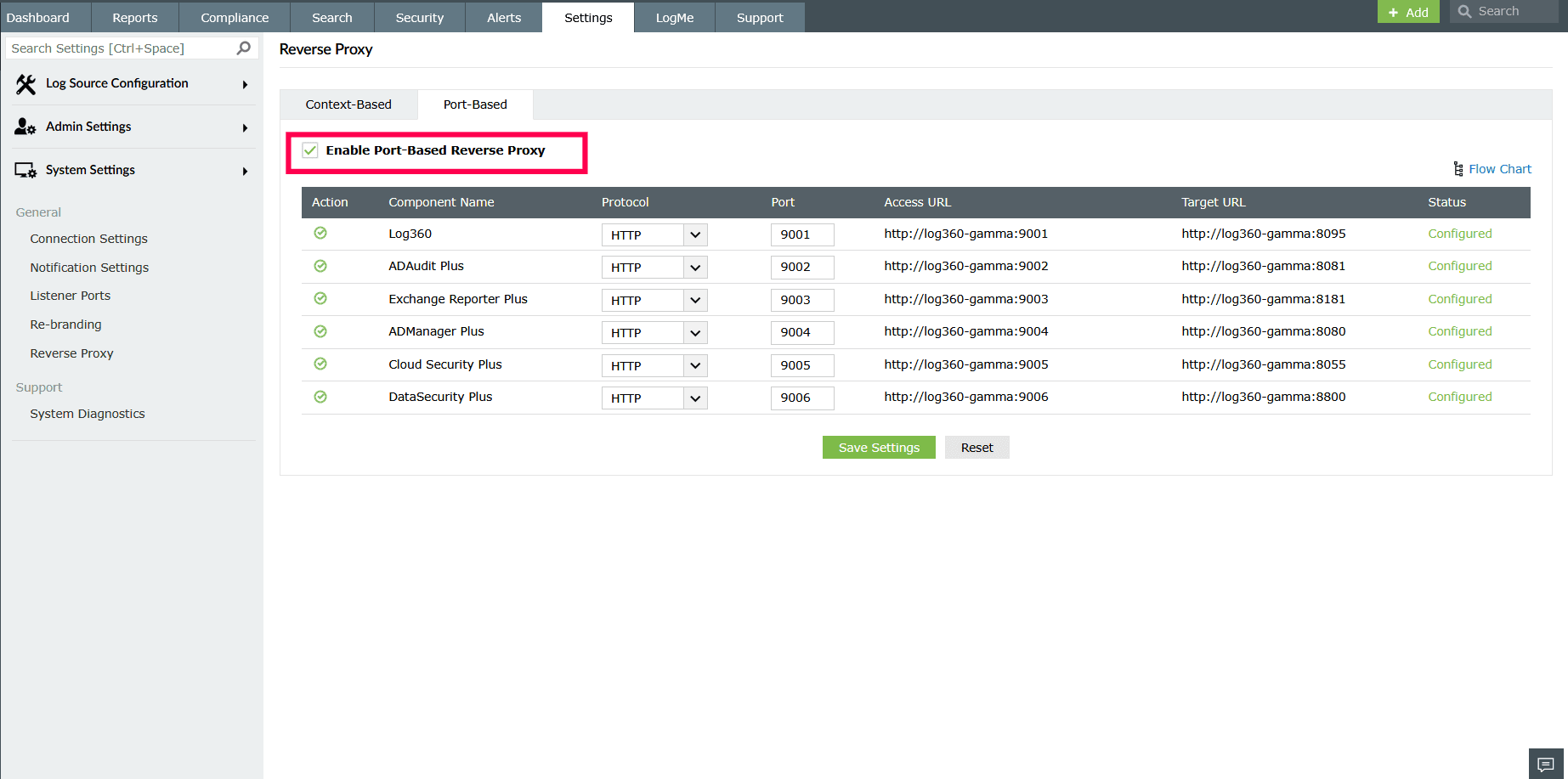Viewport: 1568px width, 779px height.
Task: Click access URL http://log360-gamma:9005
Action: 966,364
